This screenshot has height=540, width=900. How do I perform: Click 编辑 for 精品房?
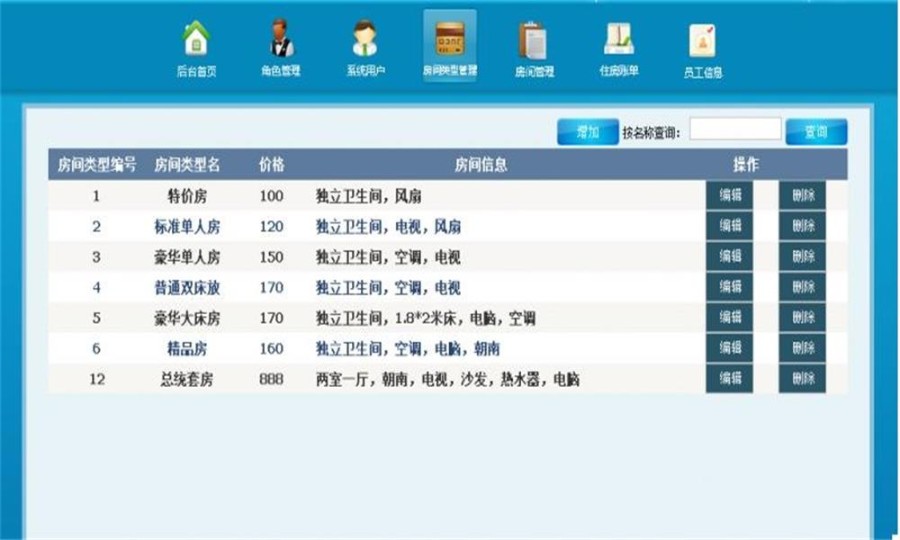tap(729, 349)
